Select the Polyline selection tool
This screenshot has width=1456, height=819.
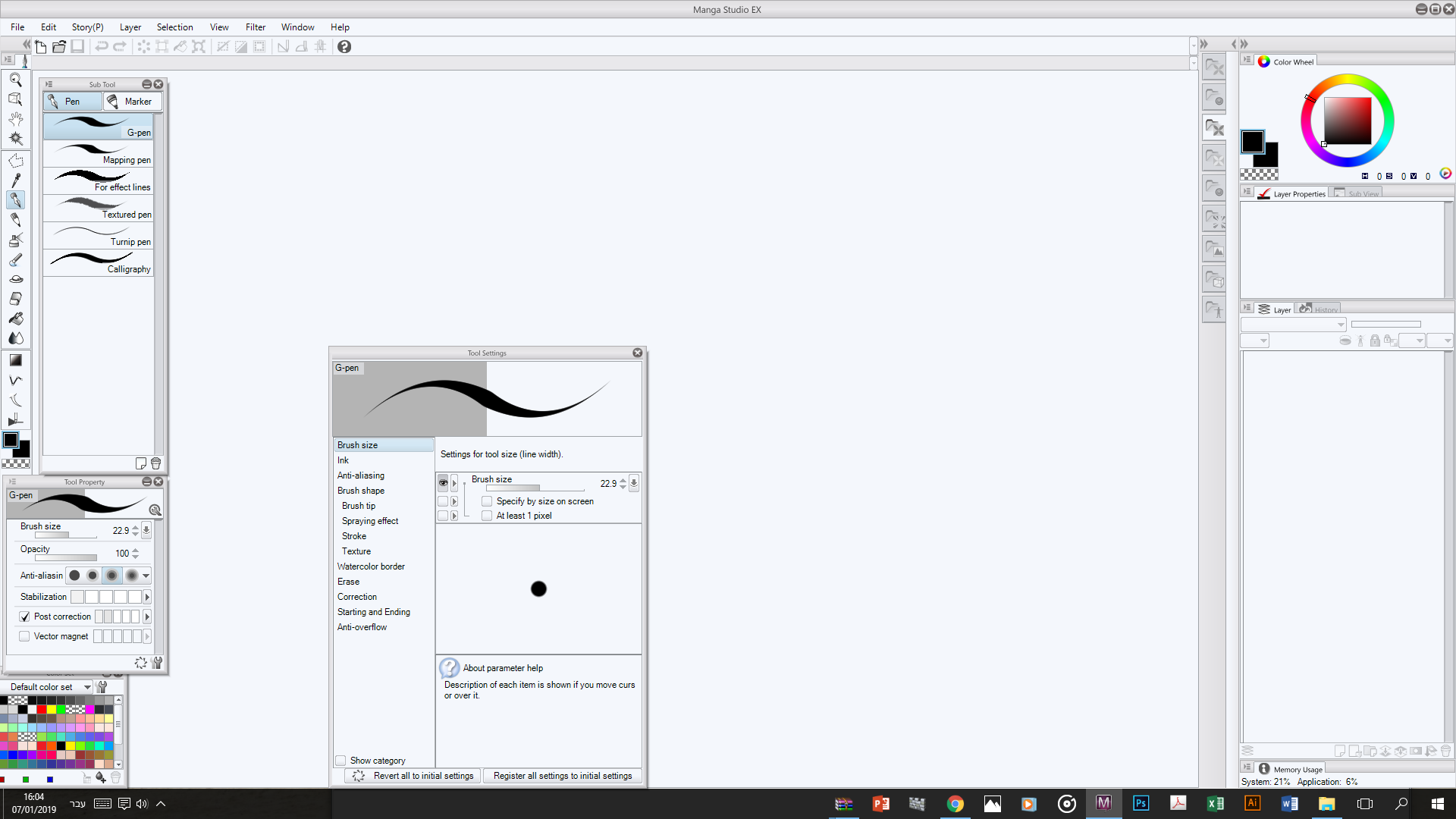15,160
